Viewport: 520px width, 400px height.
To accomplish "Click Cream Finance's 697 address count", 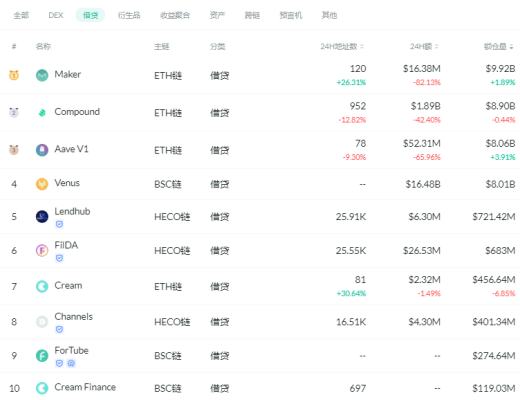I will pos(358,388).
